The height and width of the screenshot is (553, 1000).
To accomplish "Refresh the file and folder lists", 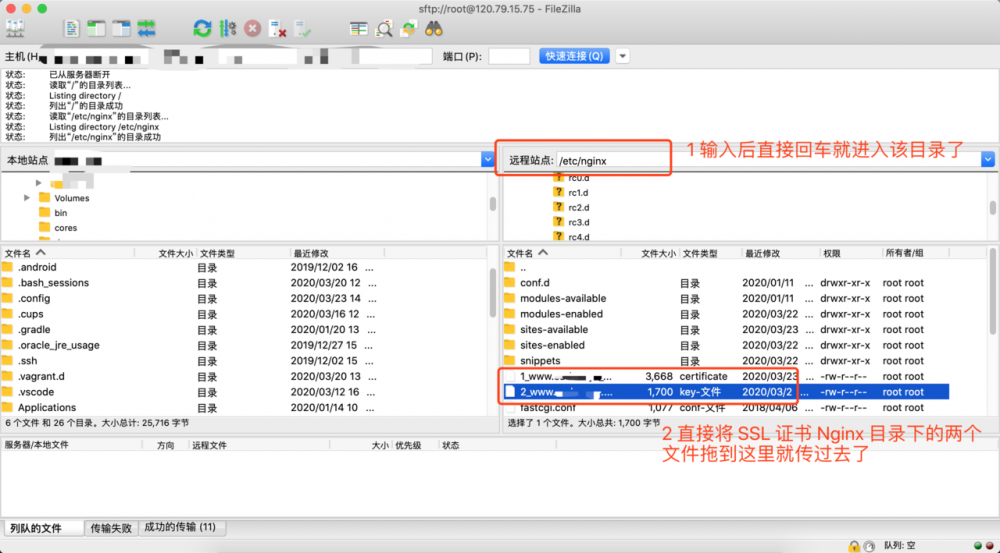I will [x=202, y=29].
